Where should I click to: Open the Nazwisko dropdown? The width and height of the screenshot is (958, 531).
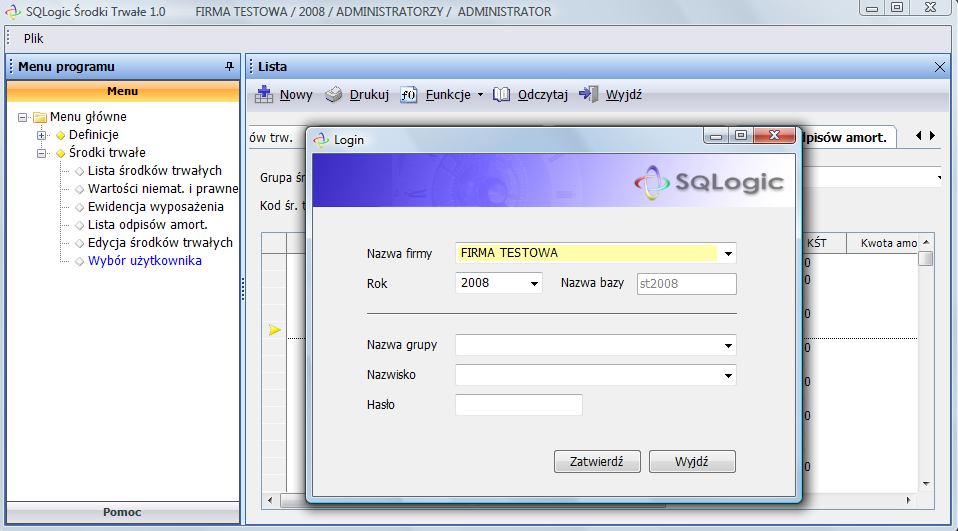click(728, 375)
